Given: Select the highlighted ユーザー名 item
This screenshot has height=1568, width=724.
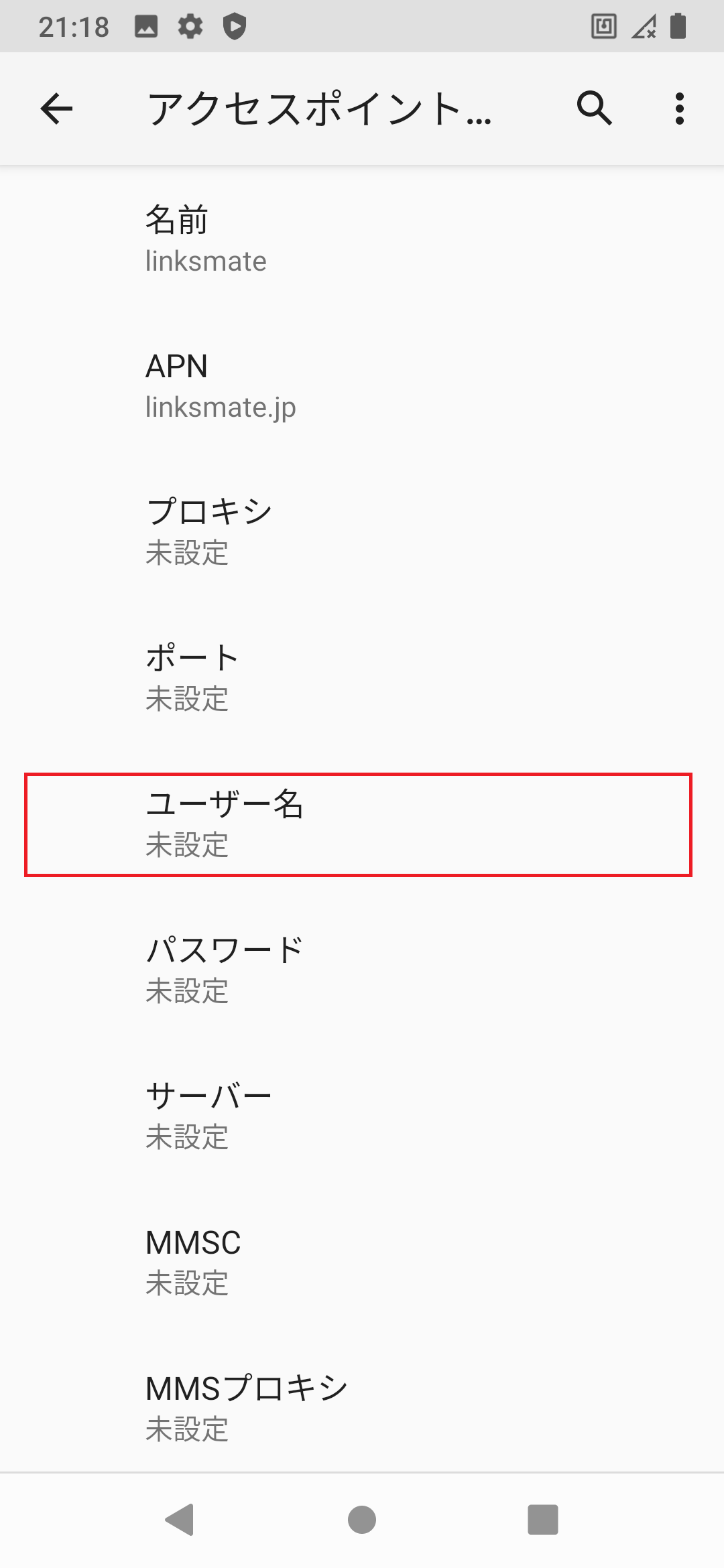Looking at the screenshot, I should click(x=359, y=824).
